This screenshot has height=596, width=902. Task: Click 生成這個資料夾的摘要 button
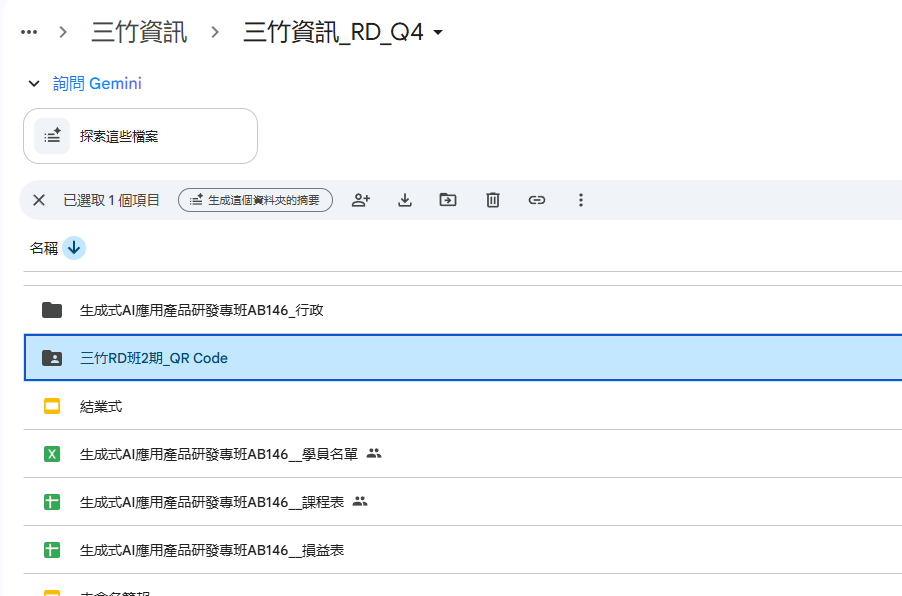(255, 200)
